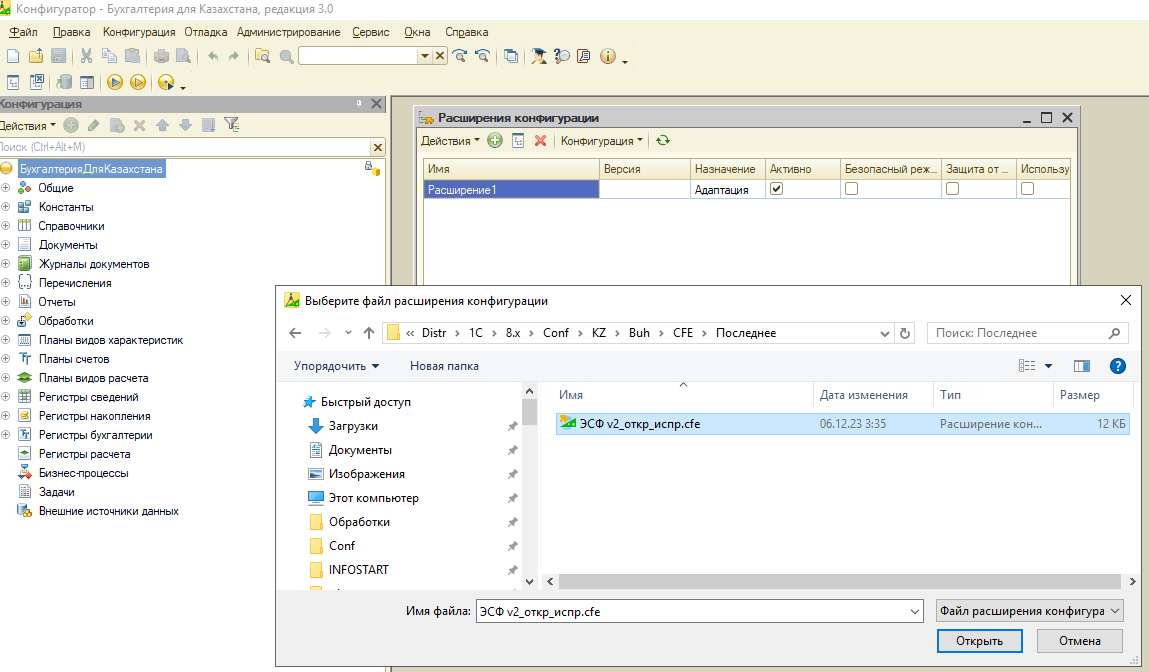The width and height of the screenshot is (1149, 672).
Task: Select Загрузки in Quick access list
Action: [353, 426]
